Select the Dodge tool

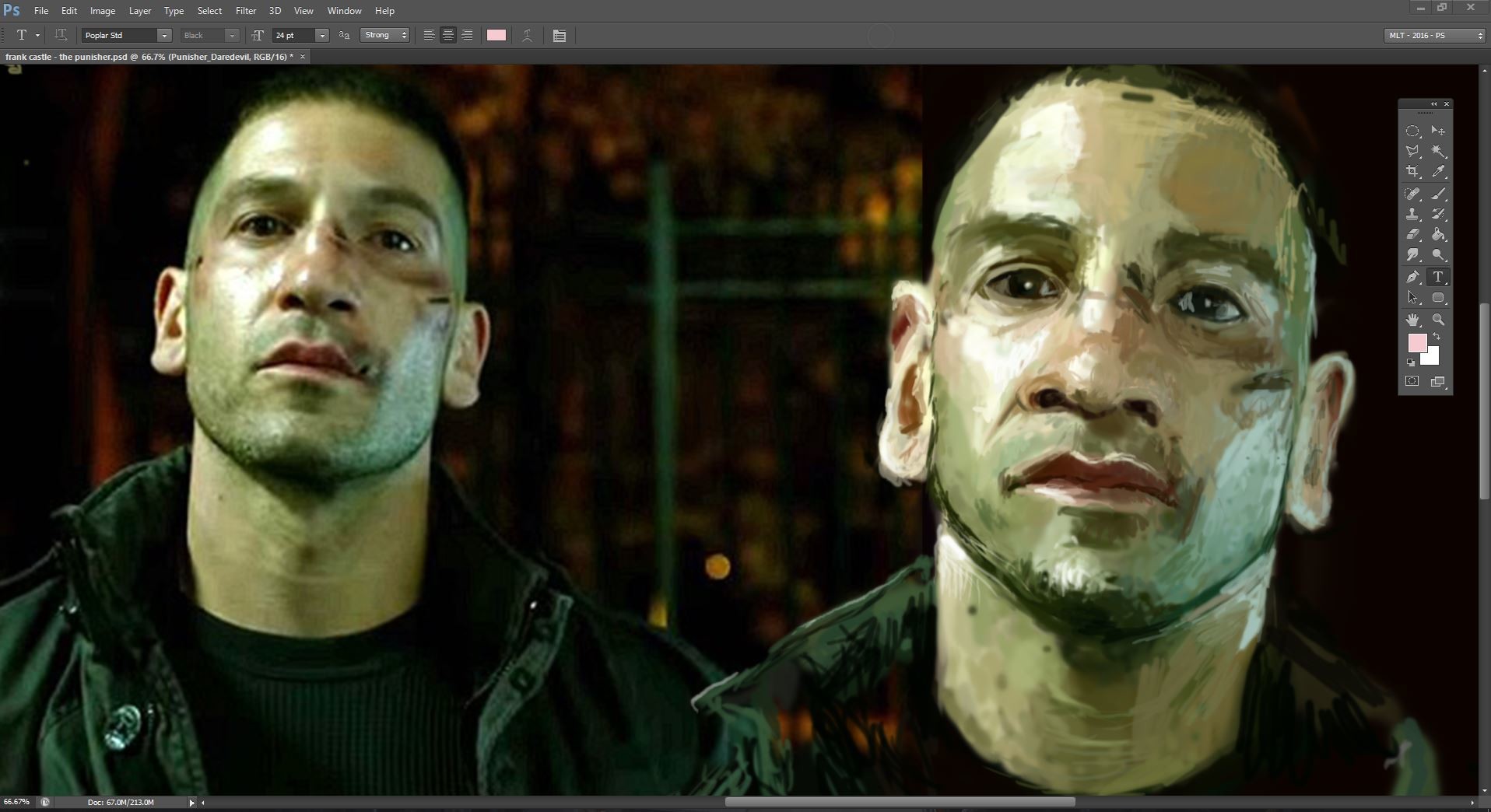tap(1438, 255)
